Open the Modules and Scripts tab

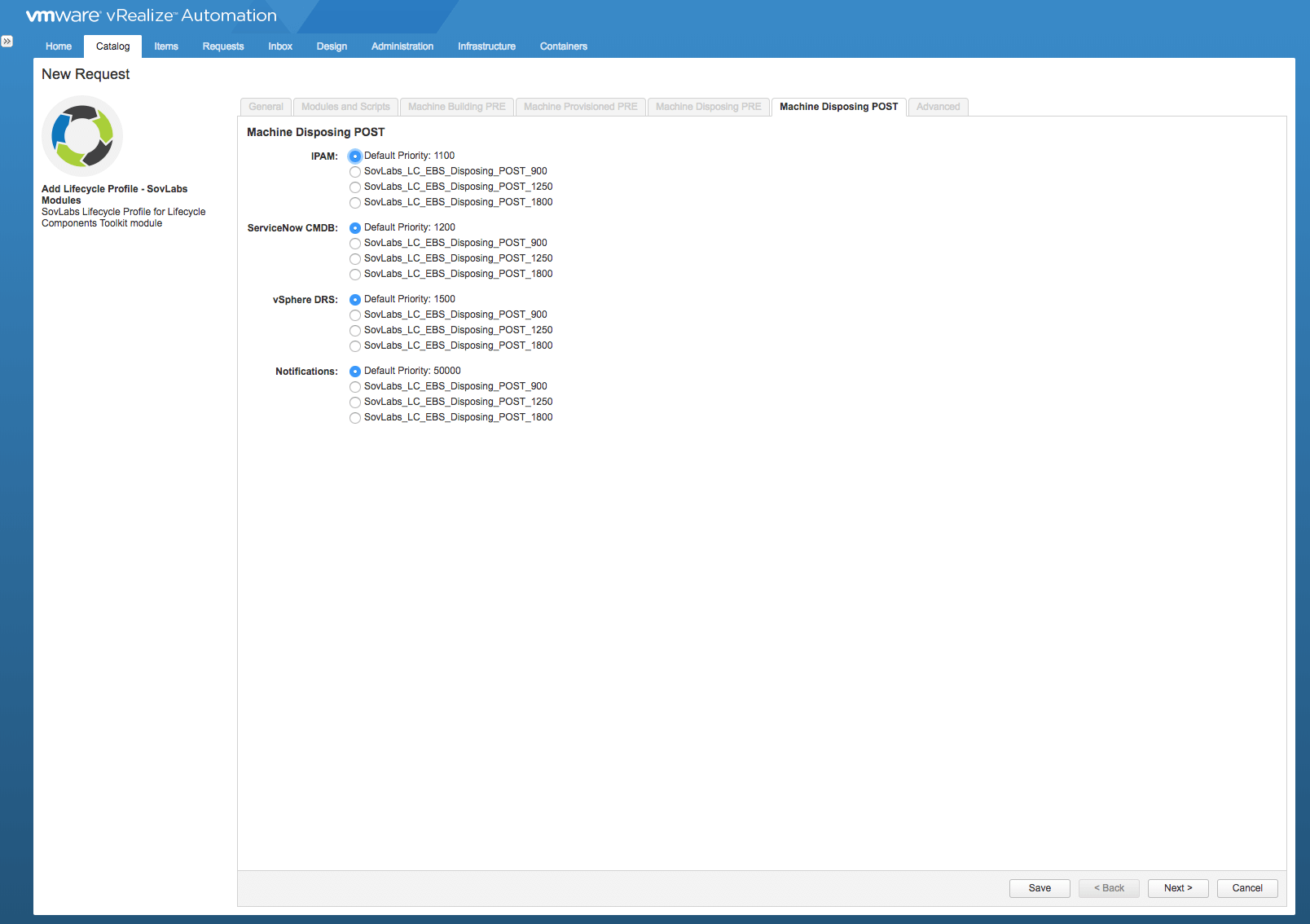pos(345,107)
